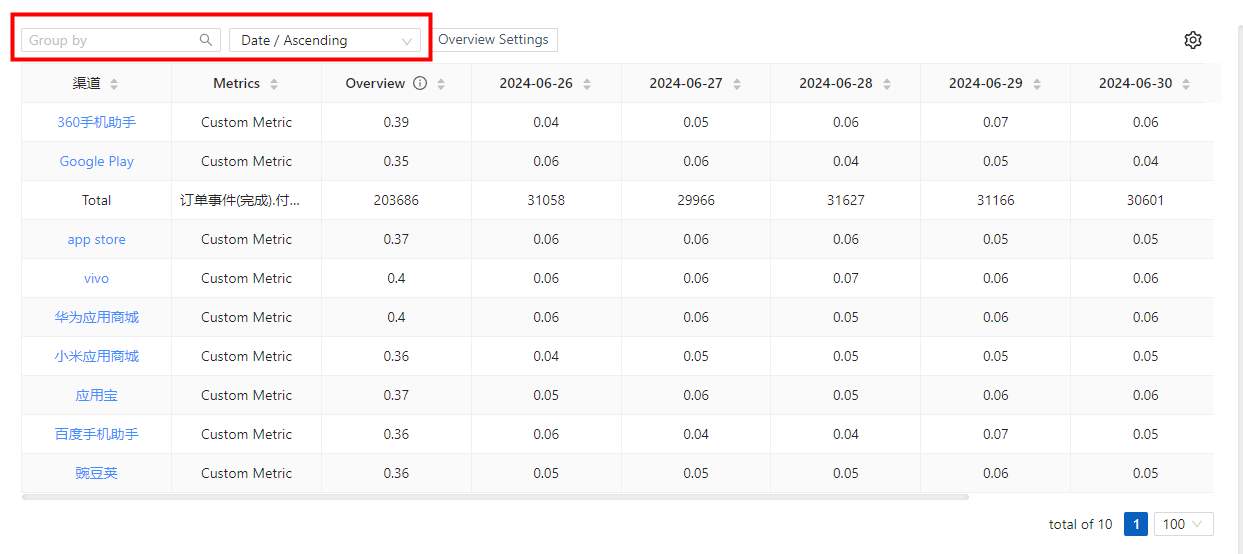Sort the 2024-06-26 column

587,84
